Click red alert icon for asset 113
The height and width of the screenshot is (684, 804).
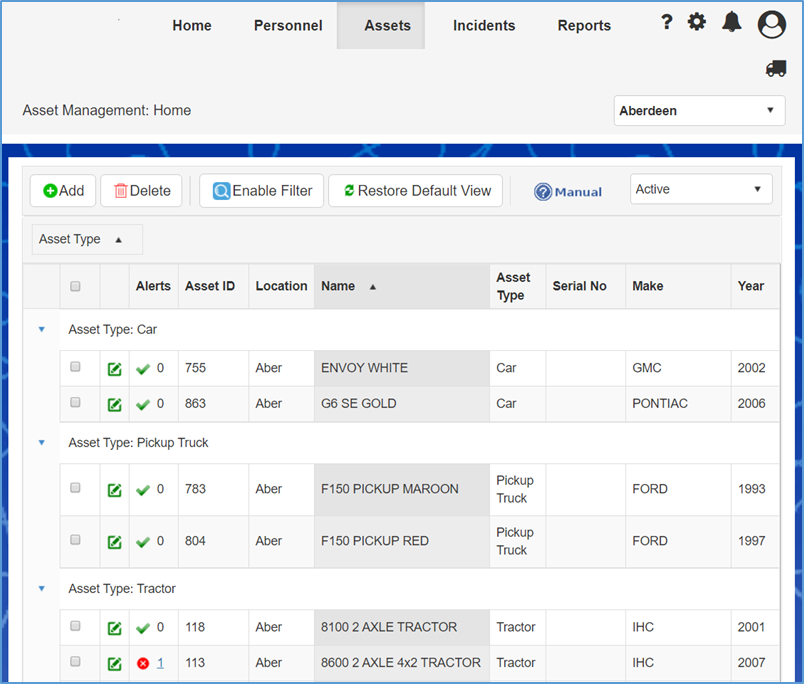click(x=143, y=663)
